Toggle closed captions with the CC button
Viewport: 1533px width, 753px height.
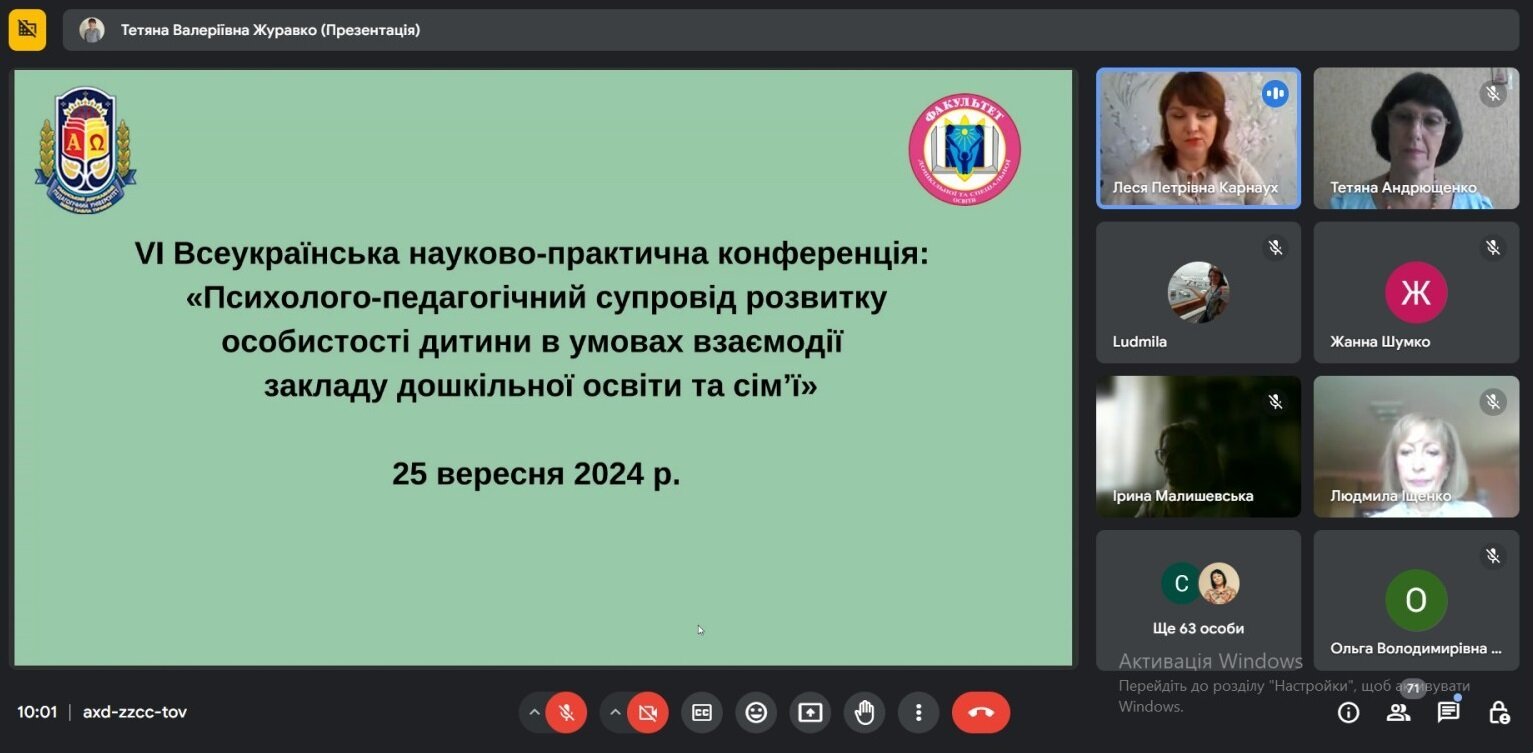point(702,713)
